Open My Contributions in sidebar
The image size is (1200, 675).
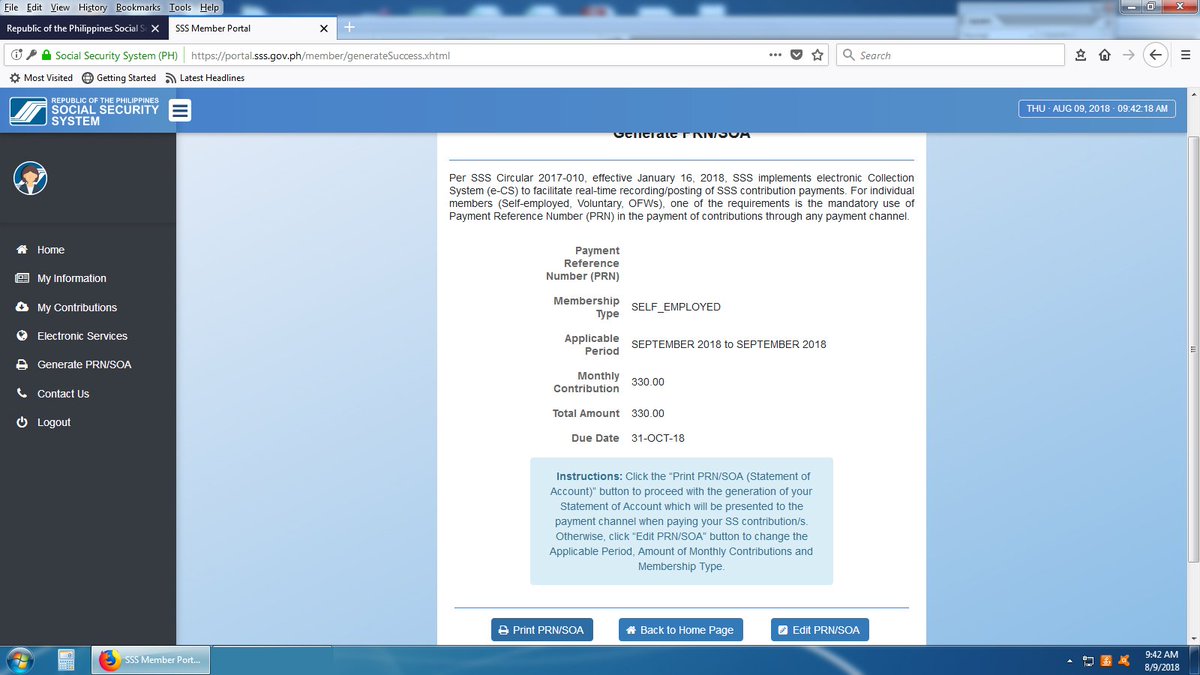[77, 307]
